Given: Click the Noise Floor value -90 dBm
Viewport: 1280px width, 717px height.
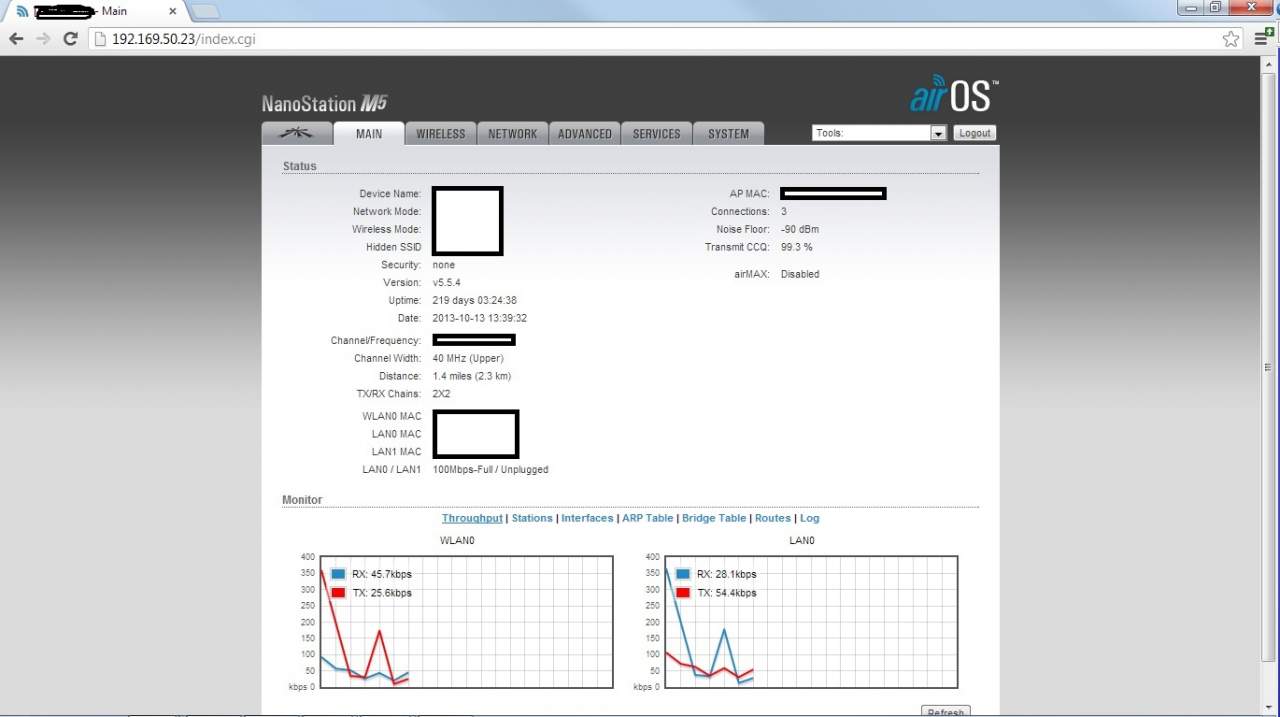Looking at the screenshot, I should (800, 230).
